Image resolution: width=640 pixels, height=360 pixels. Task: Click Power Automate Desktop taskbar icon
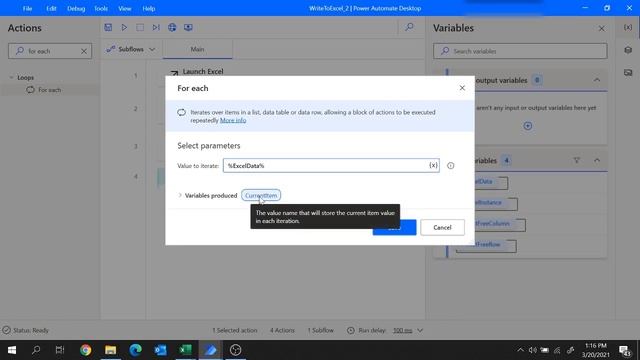211,350
